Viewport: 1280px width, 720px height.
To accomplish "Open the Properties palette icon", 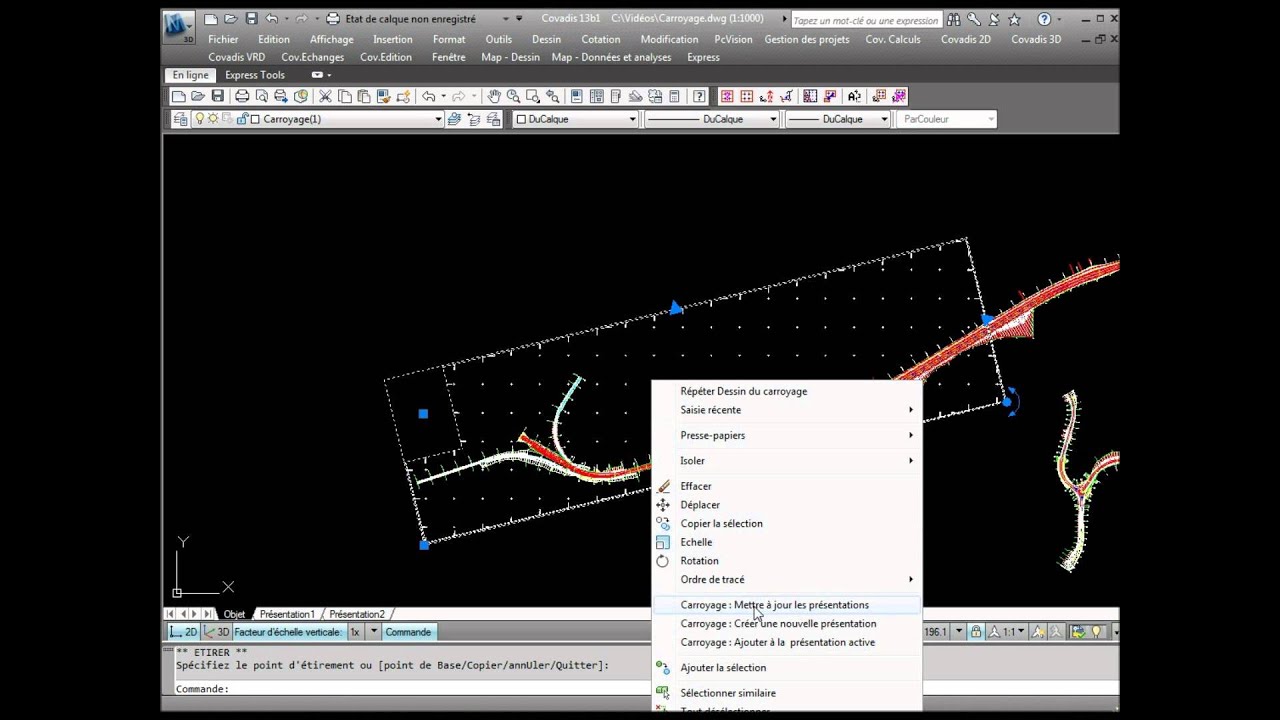I will coord(577,96).
